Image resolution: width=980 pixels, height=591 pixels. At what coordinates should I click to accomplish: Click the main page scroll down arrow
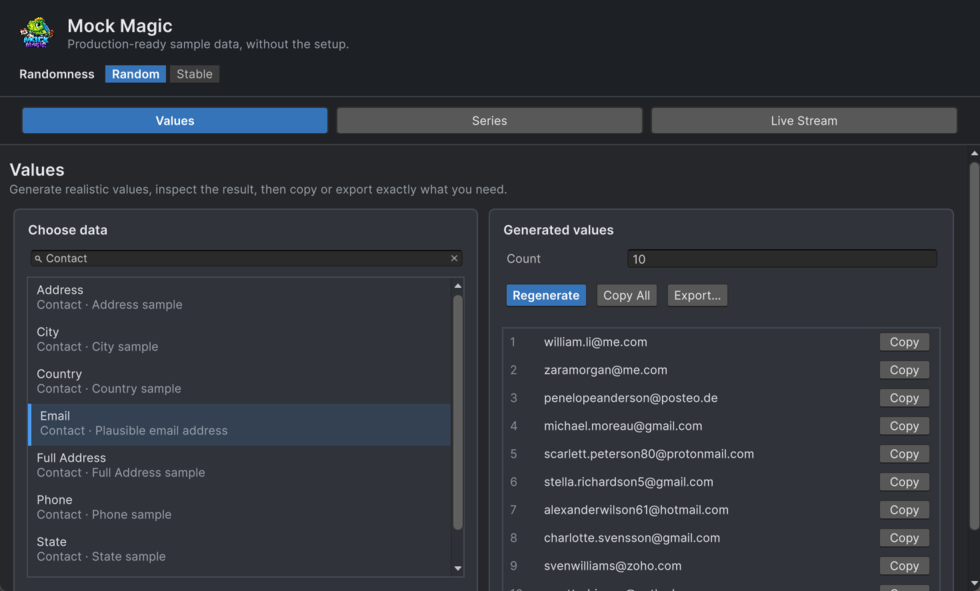pyautogui.click(x=974, y=584)
